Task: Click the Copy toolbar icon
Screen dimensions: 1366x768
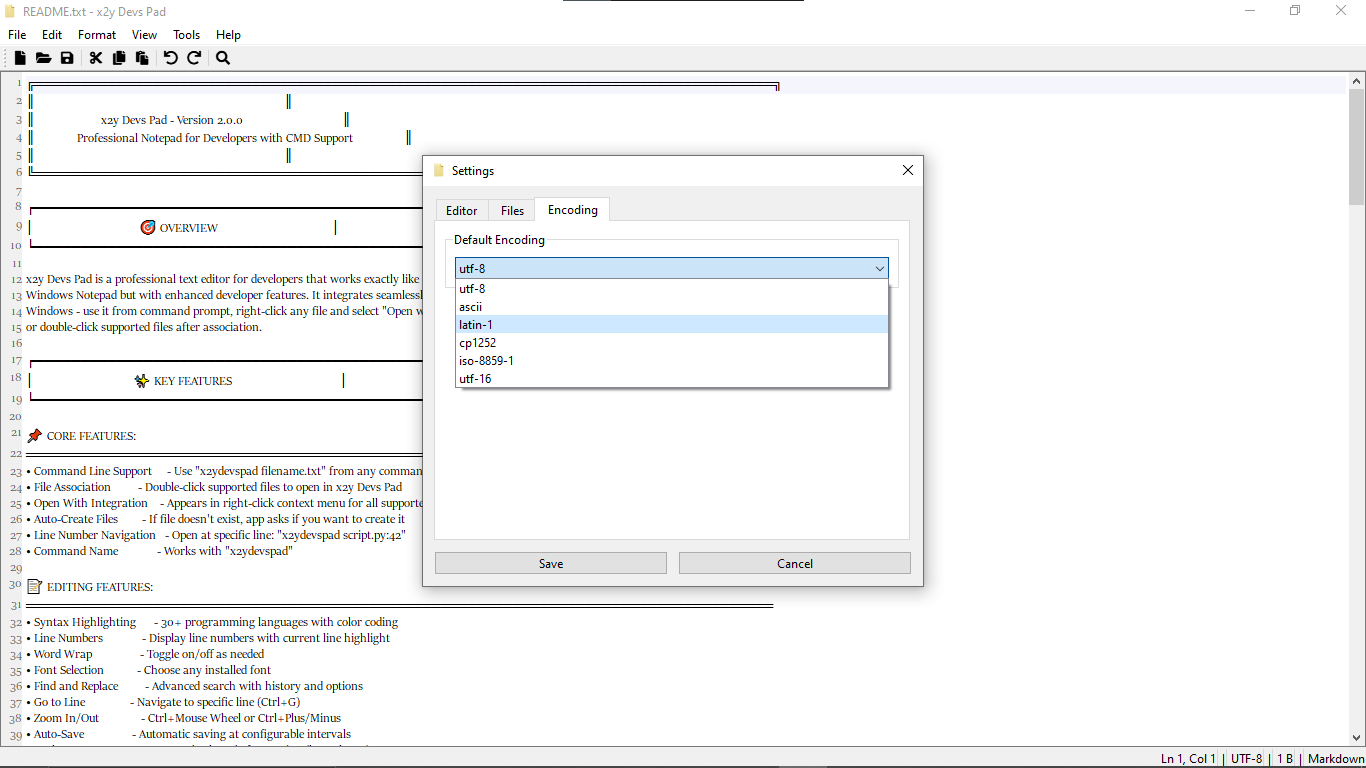Action: tap(119, 58)
